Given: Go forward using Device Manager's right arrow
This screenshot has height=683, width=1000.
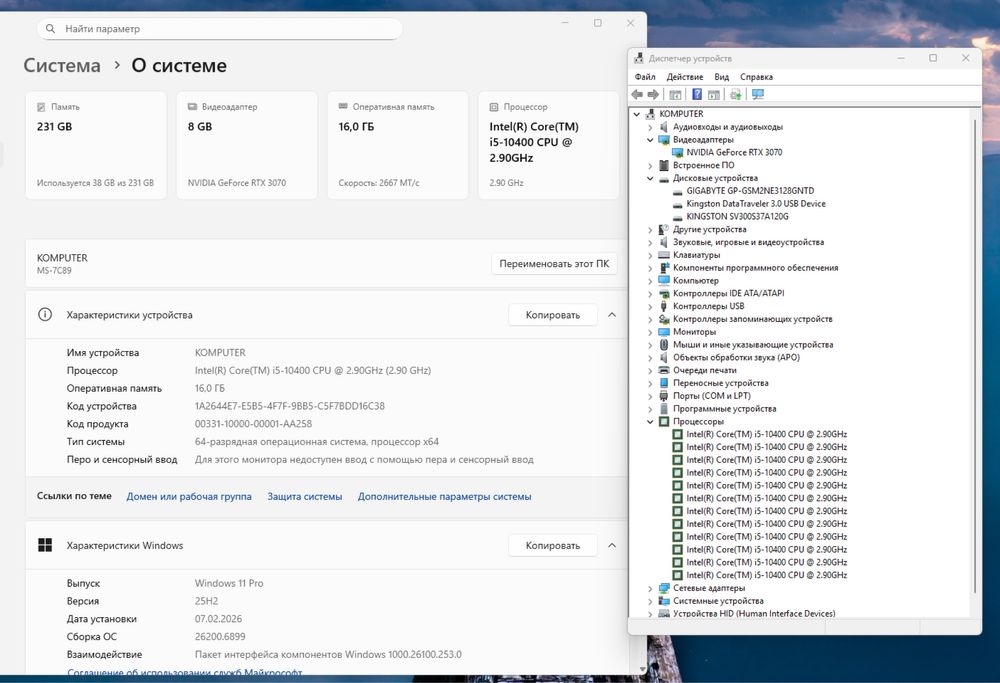Looking at the screenshot, I should tap(653, 94).
